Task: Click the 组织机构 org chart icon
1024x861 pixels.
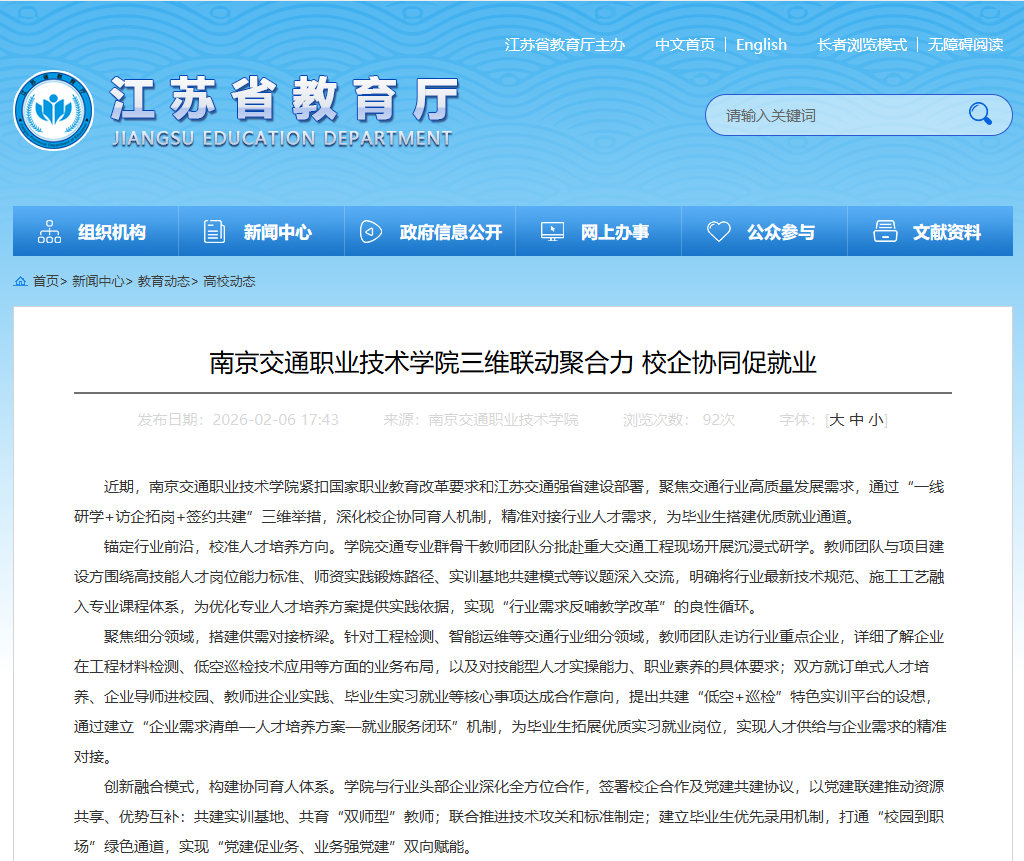Action: tap(49, 232)
